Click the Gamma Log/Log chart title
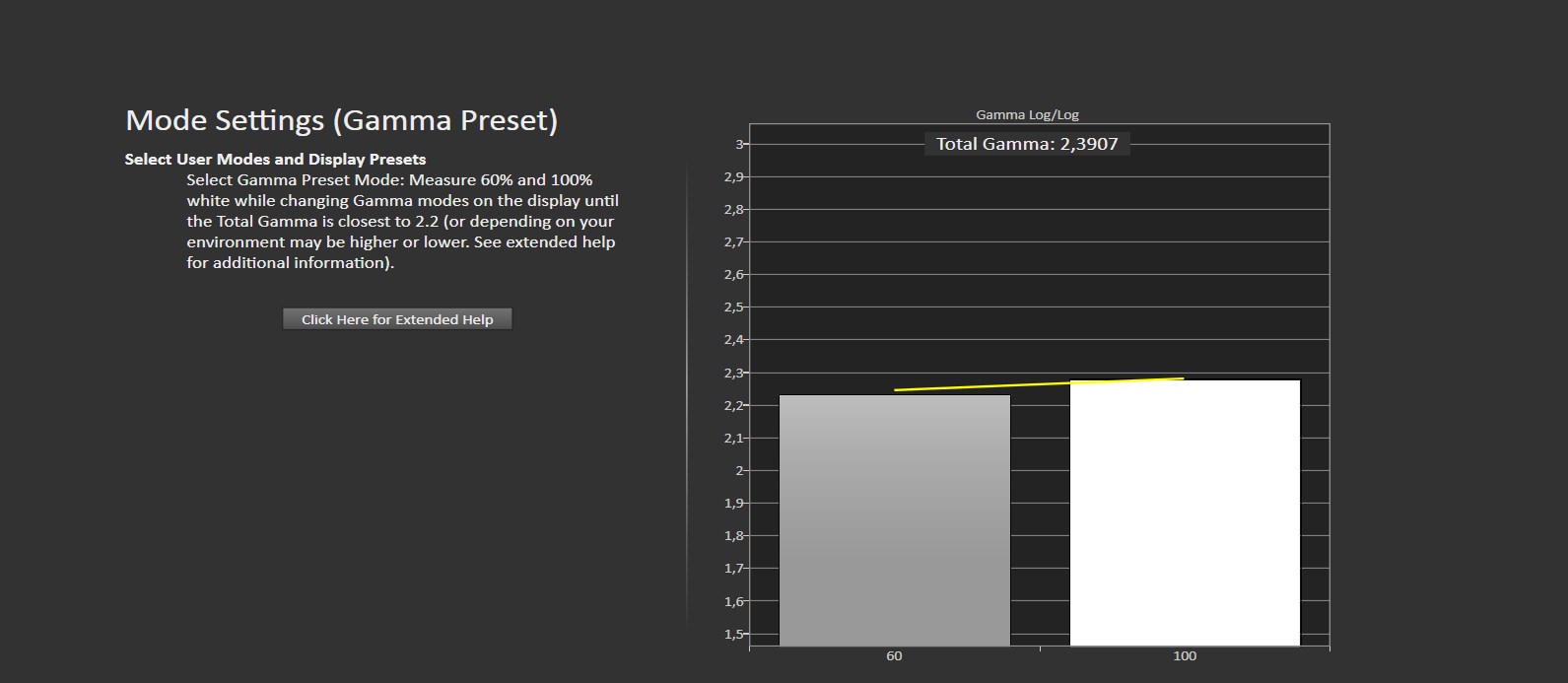This screenshot has height=683, width=1568. [1027, 114]
